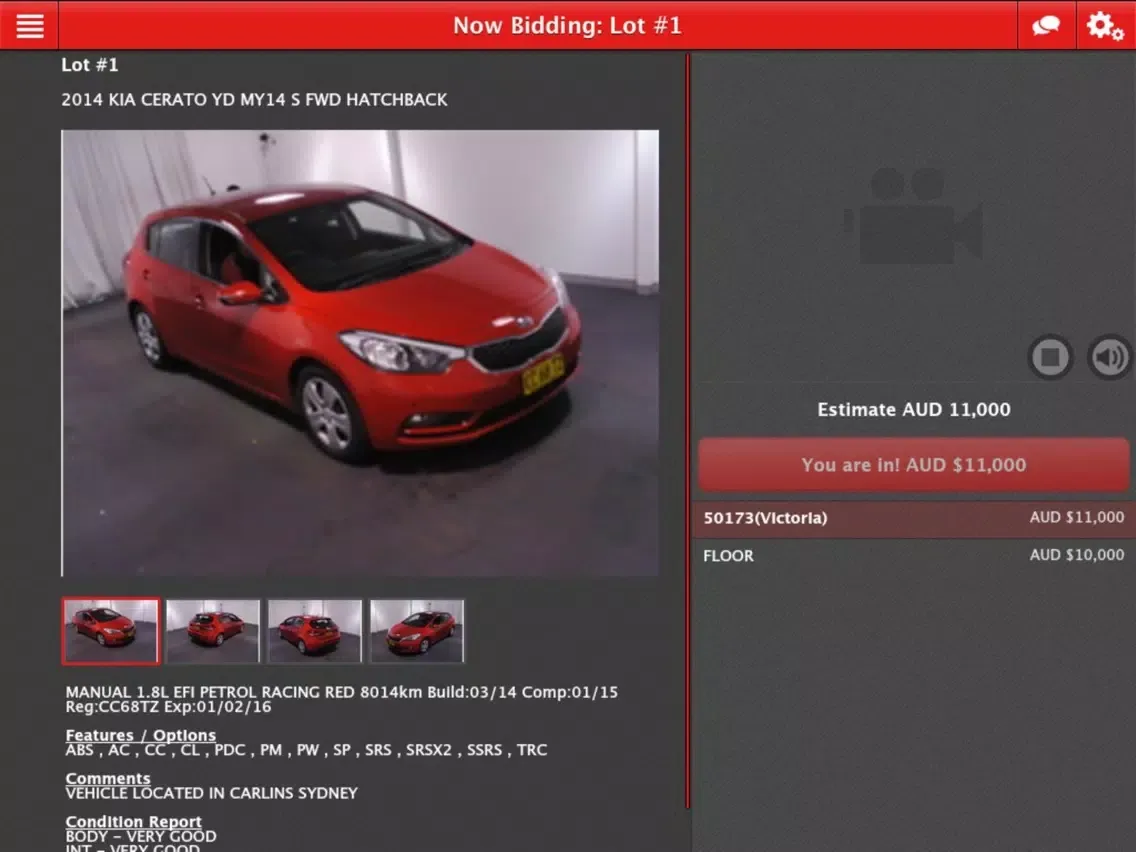The width and height of the screenshot is (1136, 852).
Task: Click the 'Reg:CC68TZ Exp:01/02/16' line
Action: (168, 707)
